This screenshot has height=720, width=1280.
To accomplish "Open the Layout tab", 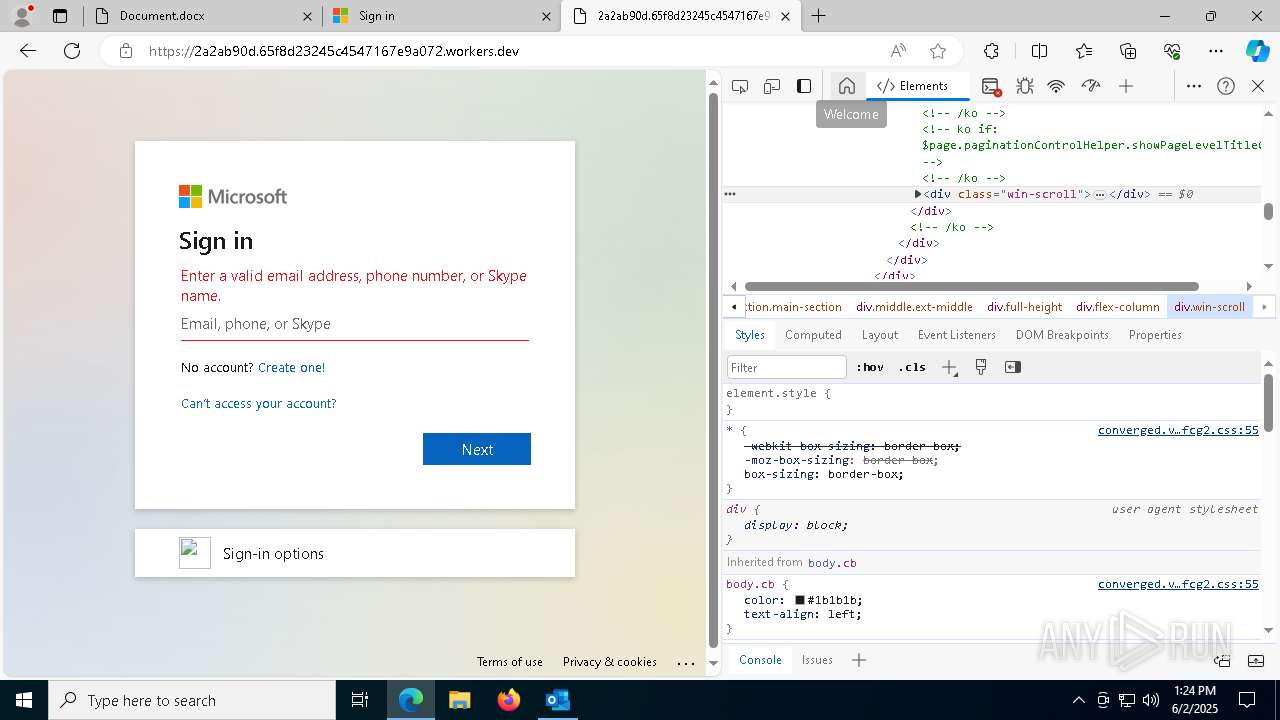I will pos(880,335).
